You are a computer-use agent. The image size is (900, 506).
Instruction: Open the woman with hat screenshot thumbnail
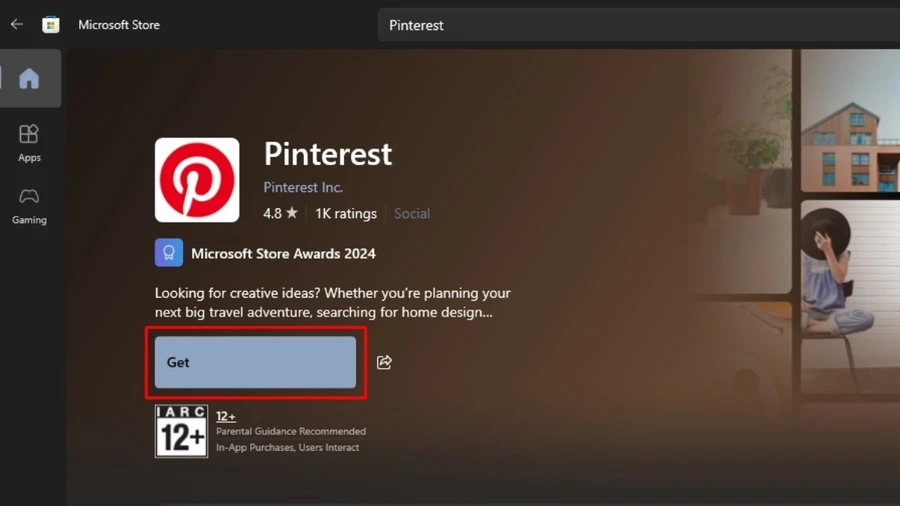pyautogui.click(x=850, y=295)
